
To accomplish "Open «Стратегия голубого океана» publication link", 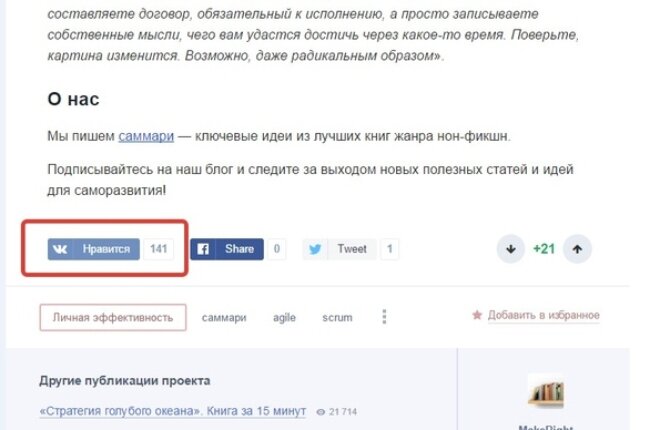I will [173, 411].
